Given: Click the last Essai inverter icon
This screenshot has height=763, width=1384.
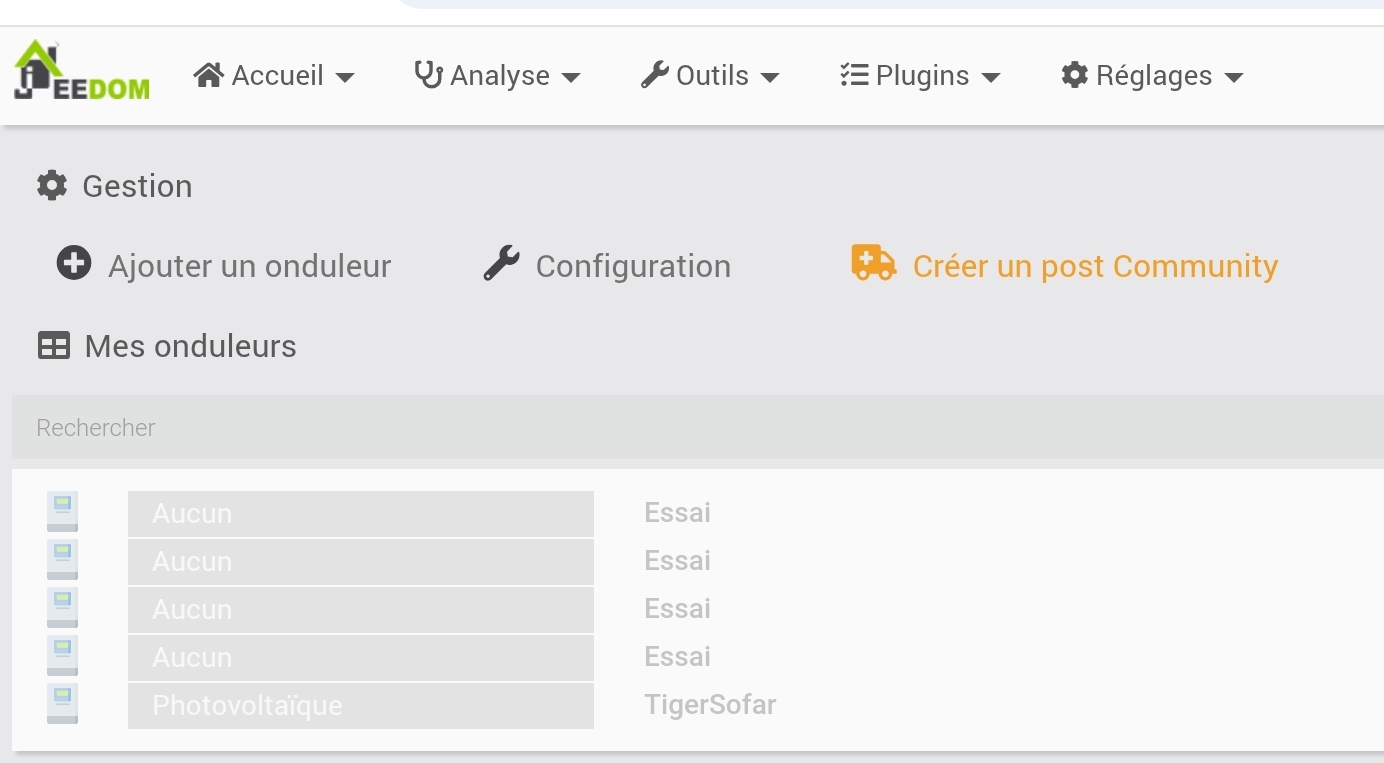Looking at the screenshot, I should point(62,656).
